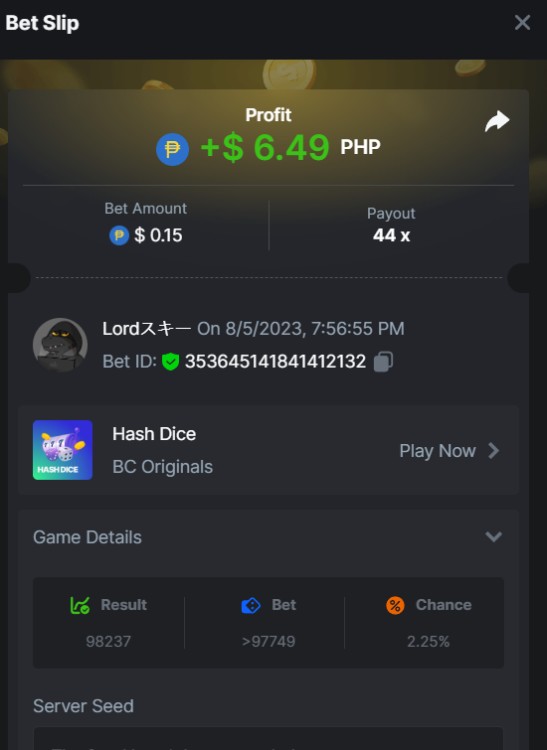Collapse the Game Details section chevron
Image resolution: width=547 pixels, height=750 pixels.
[x=493, y=537]
